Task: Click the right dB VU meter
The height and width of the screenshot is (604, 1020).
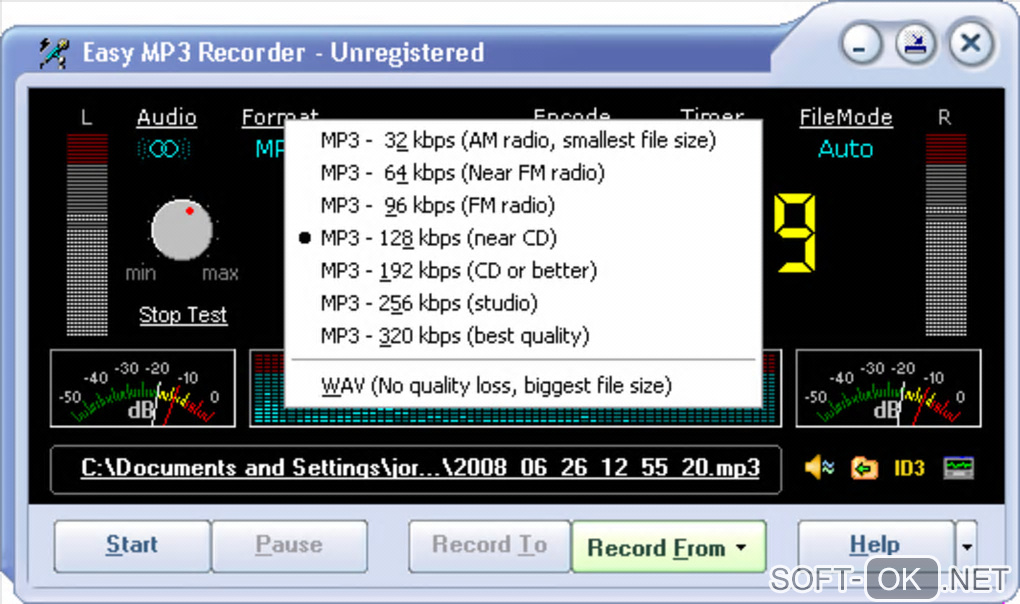Action: click(888, 388)
